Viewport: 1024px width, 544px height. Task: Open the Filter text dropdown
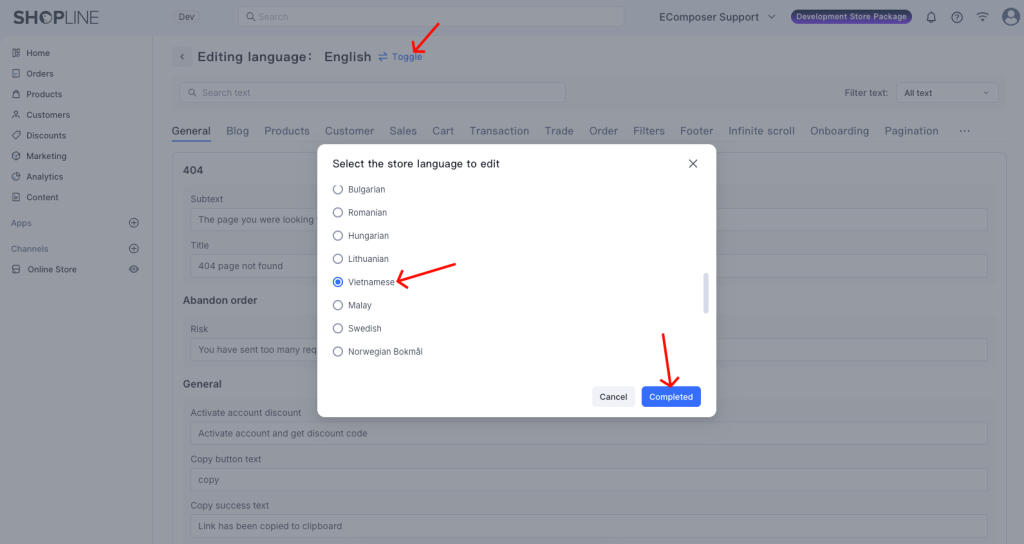tap(946, 93)
